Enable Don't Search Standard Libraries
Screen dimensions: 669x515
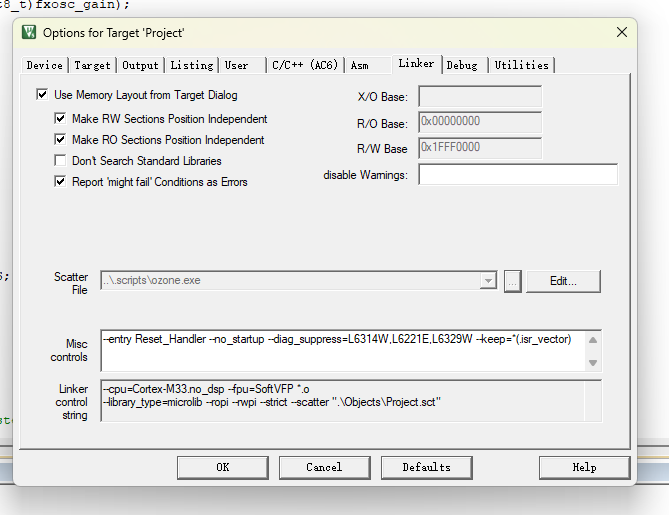pos(60,160)
